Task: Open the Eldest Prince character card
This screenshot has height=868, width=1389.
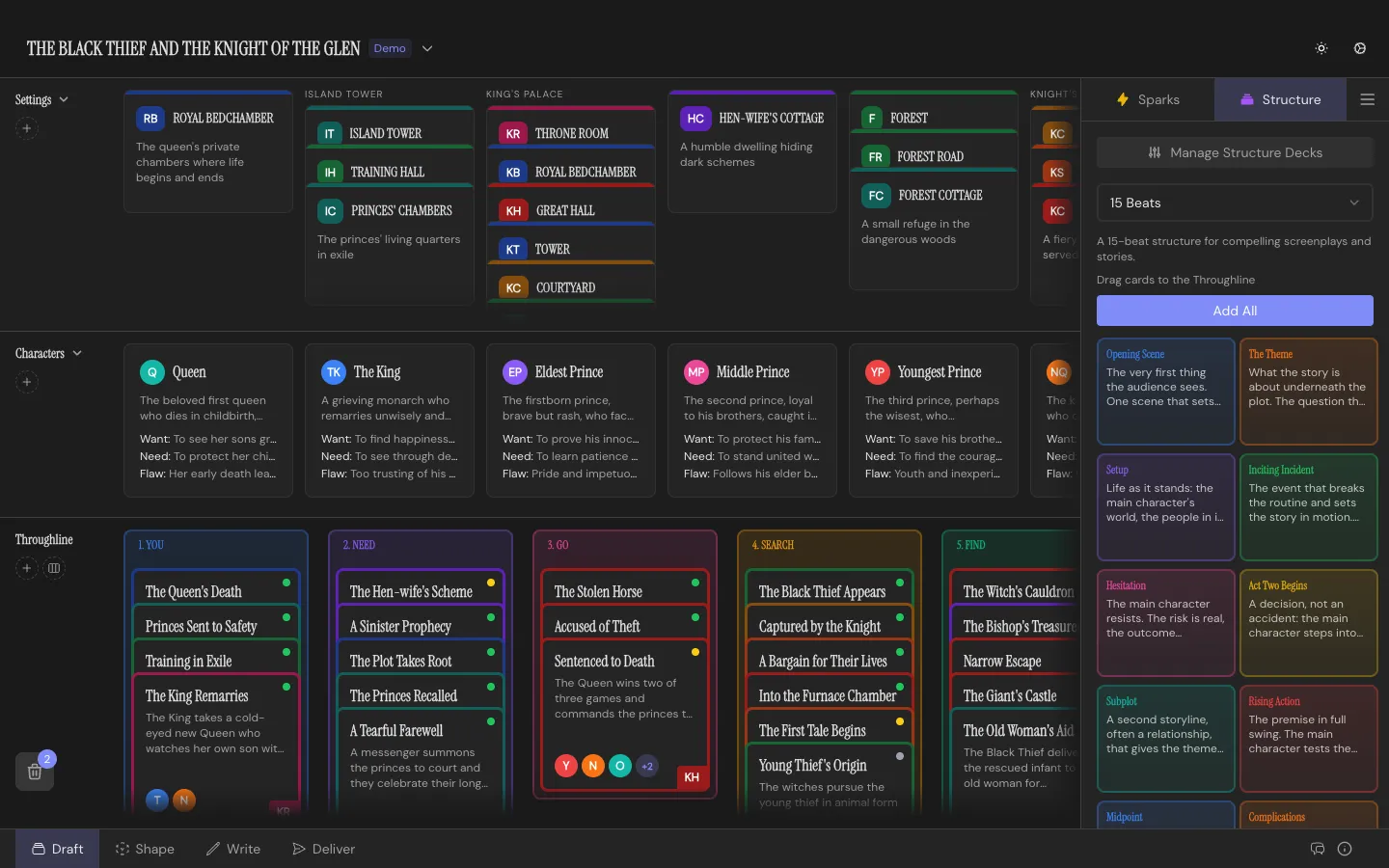Action: (571, 420)
